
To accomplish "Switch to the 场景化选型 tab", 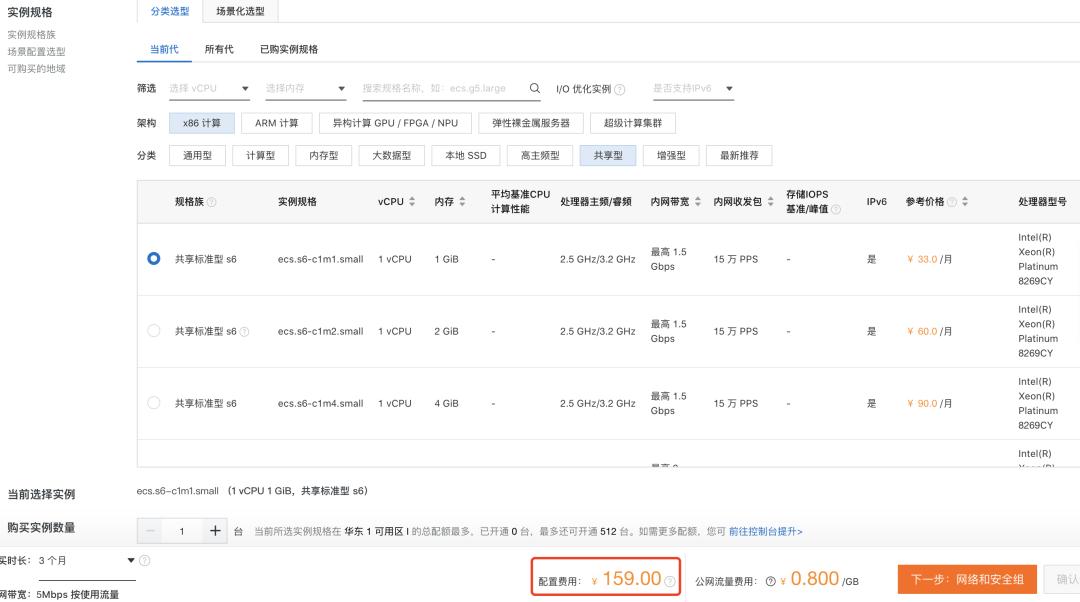I will pyautogui.click(x=241, y=11).
